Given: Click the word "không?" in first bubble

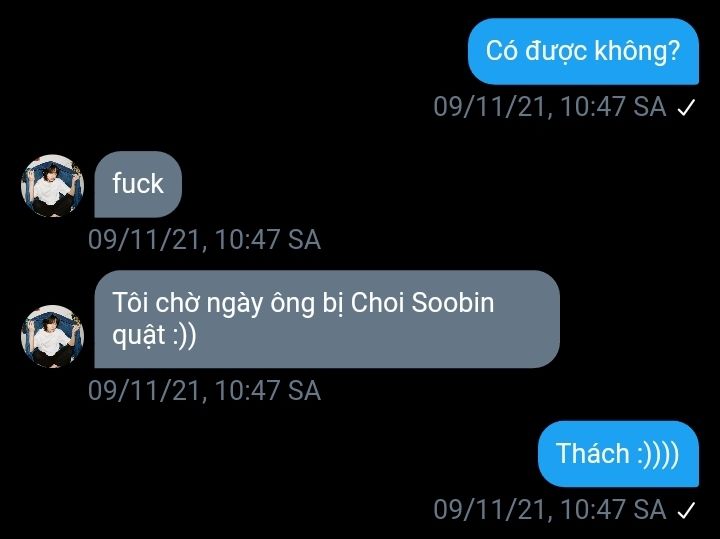Looking at the screenshot, I should [637, 51].
